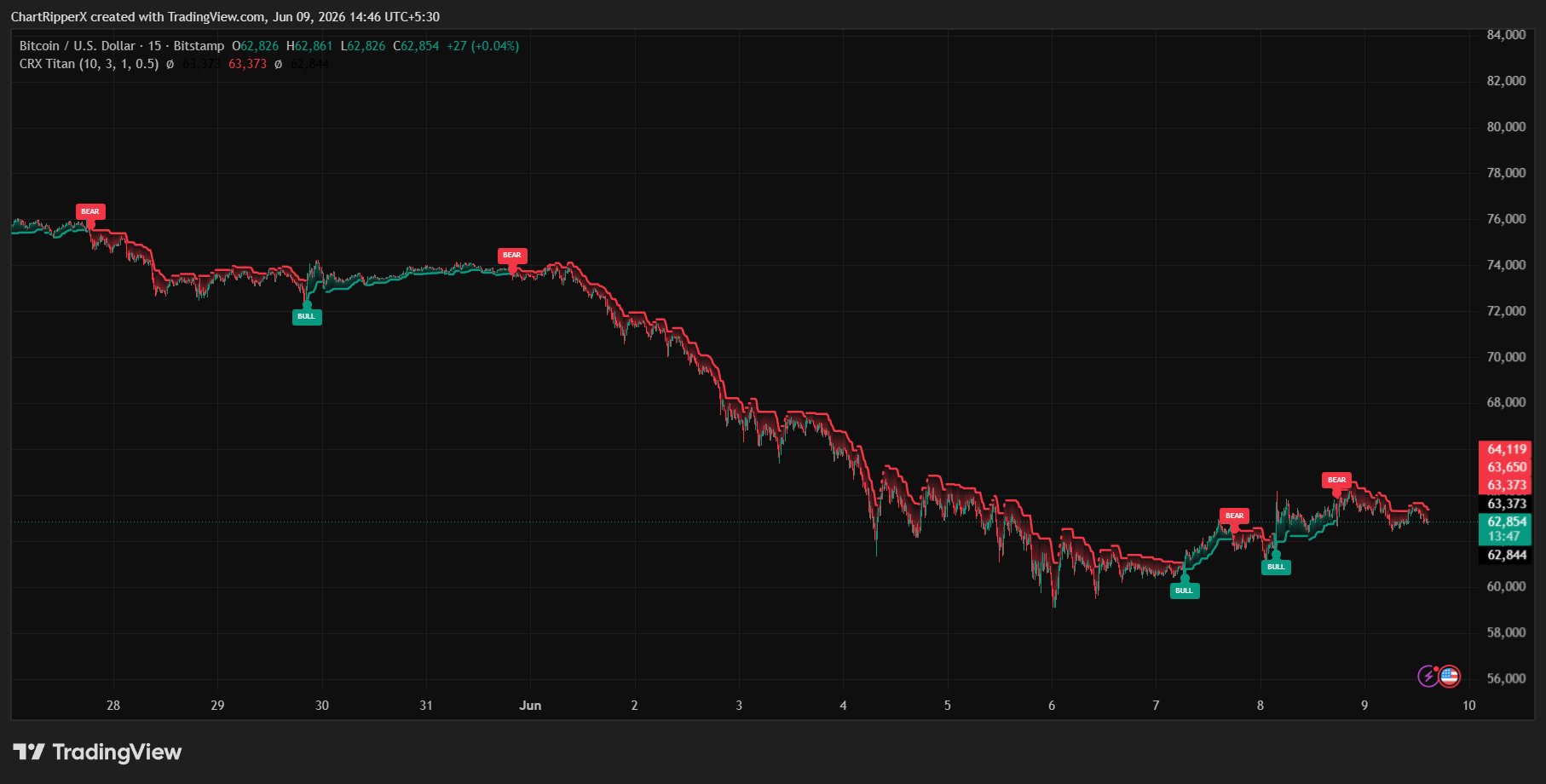The height and width of the screenshot is (784, 1546).
Task: Select the BULL signal label on Jun 7
Action: (x=1185, y=591)
